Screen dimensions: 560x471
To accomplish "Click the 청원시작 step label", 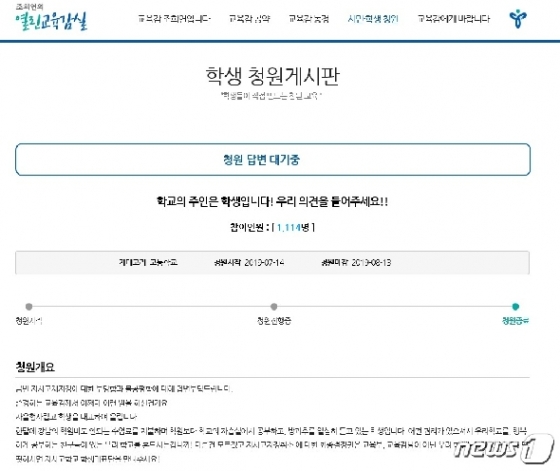I will 29,321.
